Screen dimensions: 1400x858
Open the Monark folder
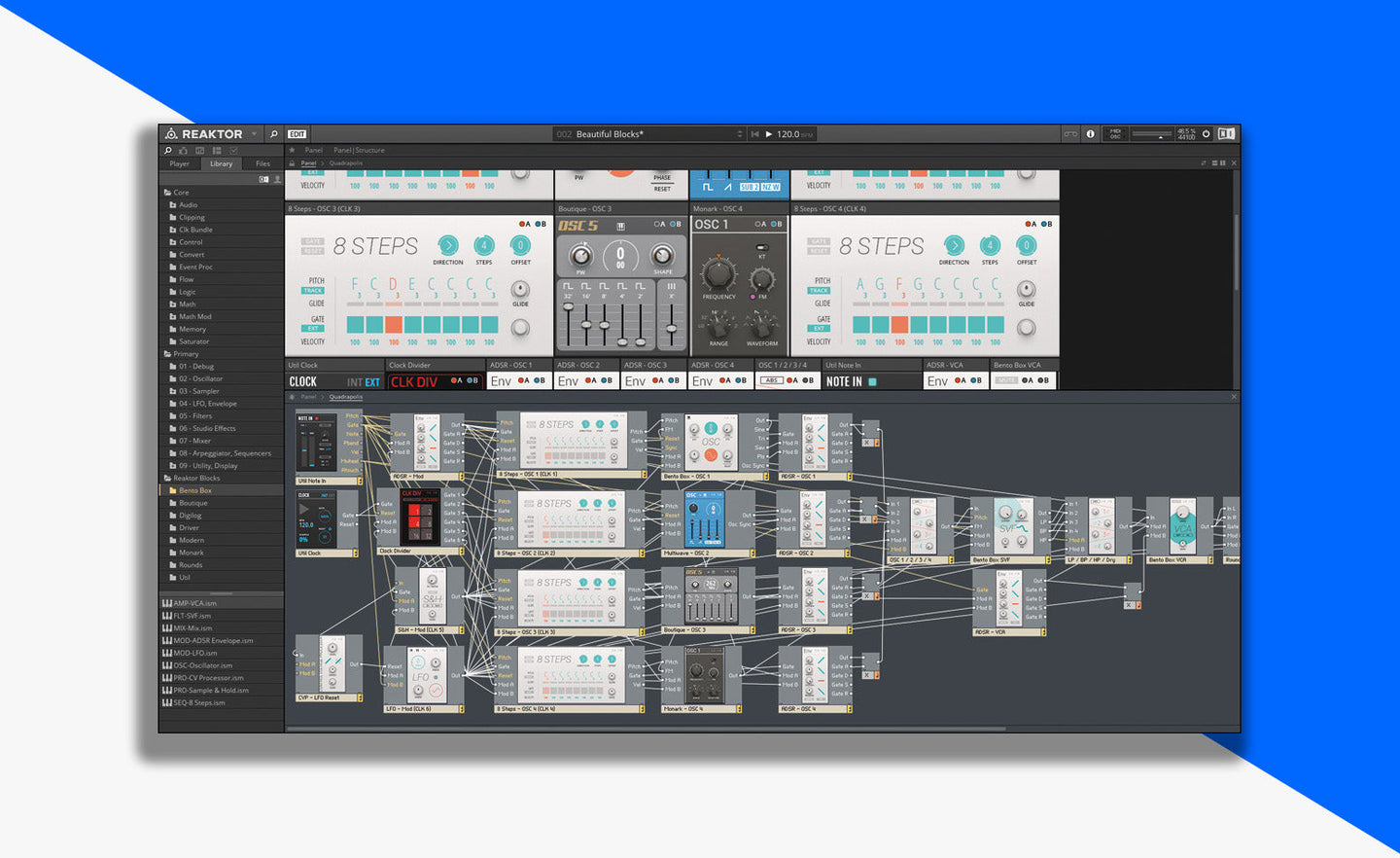222,553
